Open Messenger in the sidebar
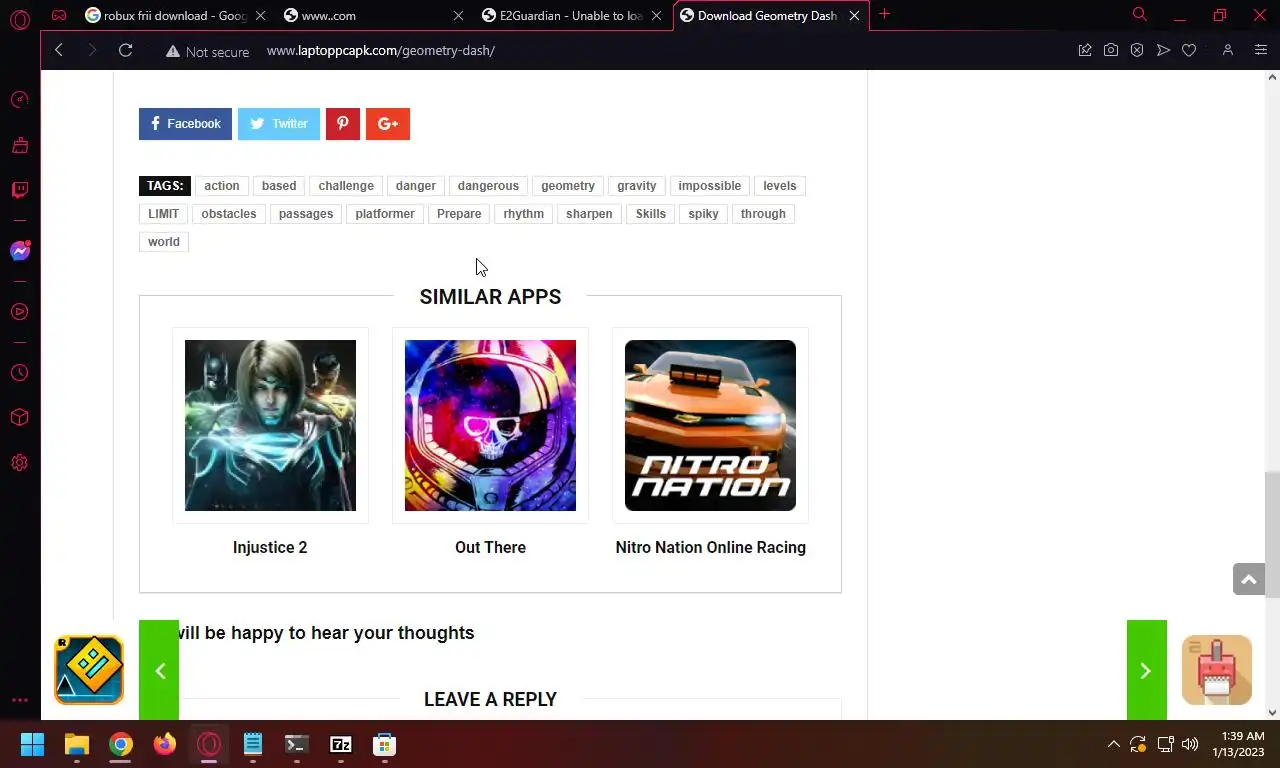The image size is (1280, 768). [x=20, y=251]
